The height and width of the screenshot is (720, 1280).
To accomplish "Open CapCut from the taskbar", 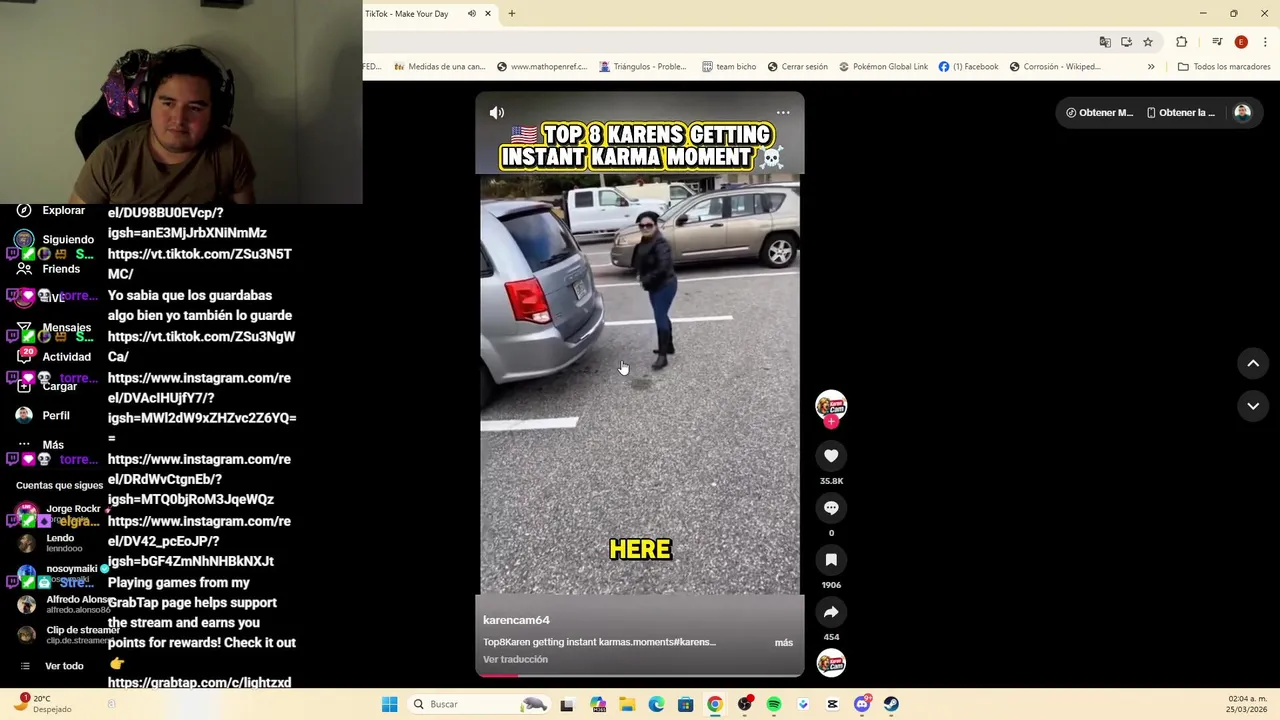I will pos(832,704).
